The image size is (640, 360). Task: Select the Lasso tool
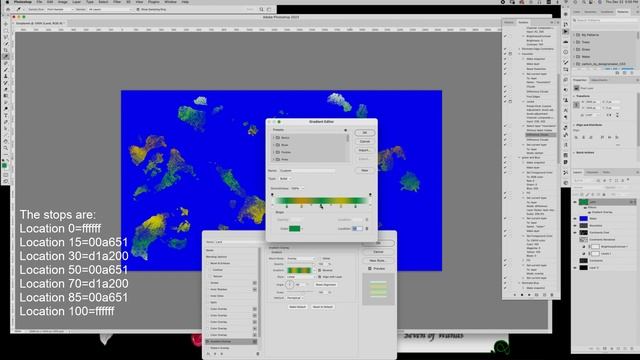tap(6, 37)
